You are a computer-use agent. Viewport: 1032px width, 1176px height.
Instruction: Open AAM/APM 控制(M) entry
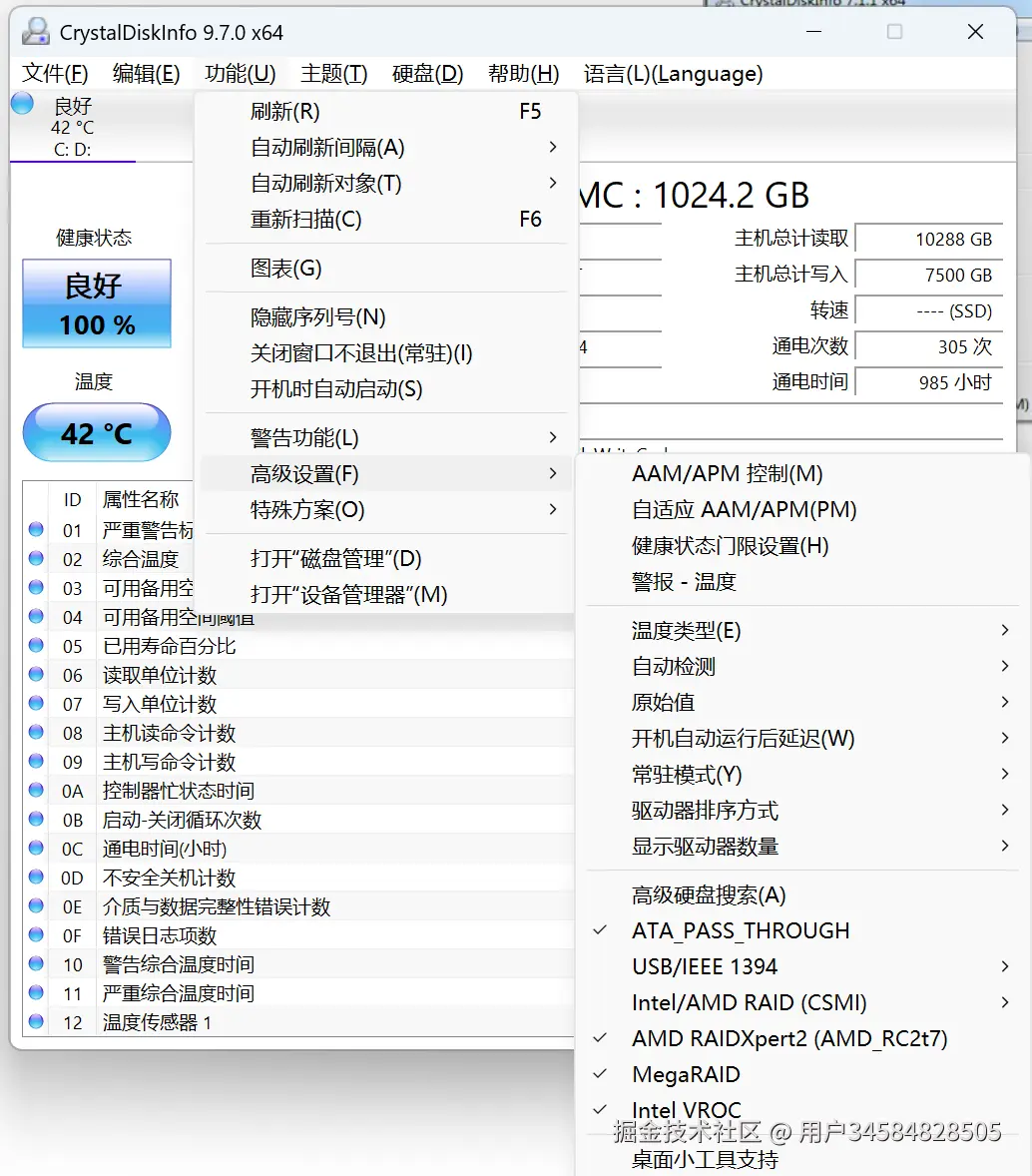(x=801, y=474)
